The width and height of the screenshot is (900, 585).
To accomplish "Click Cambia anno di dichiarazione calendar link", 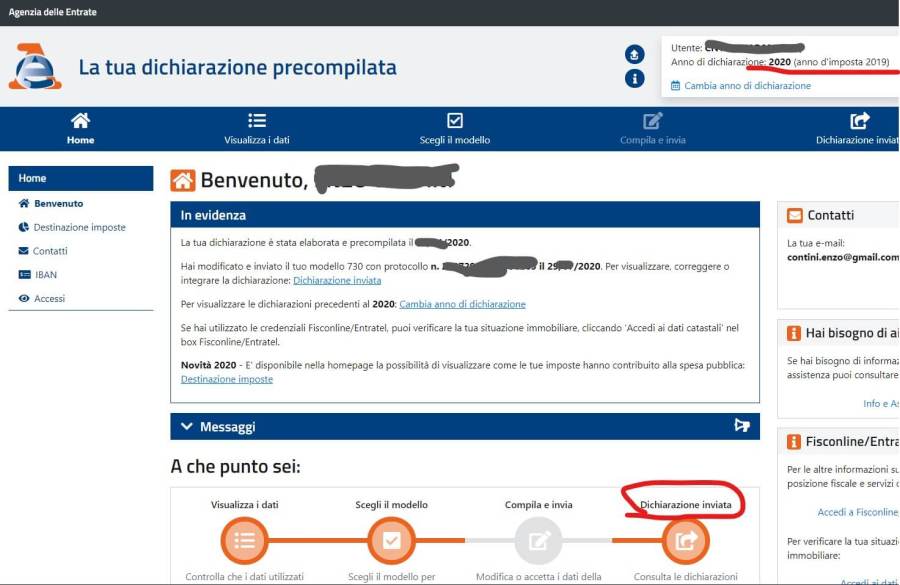I will pos(741,86).
